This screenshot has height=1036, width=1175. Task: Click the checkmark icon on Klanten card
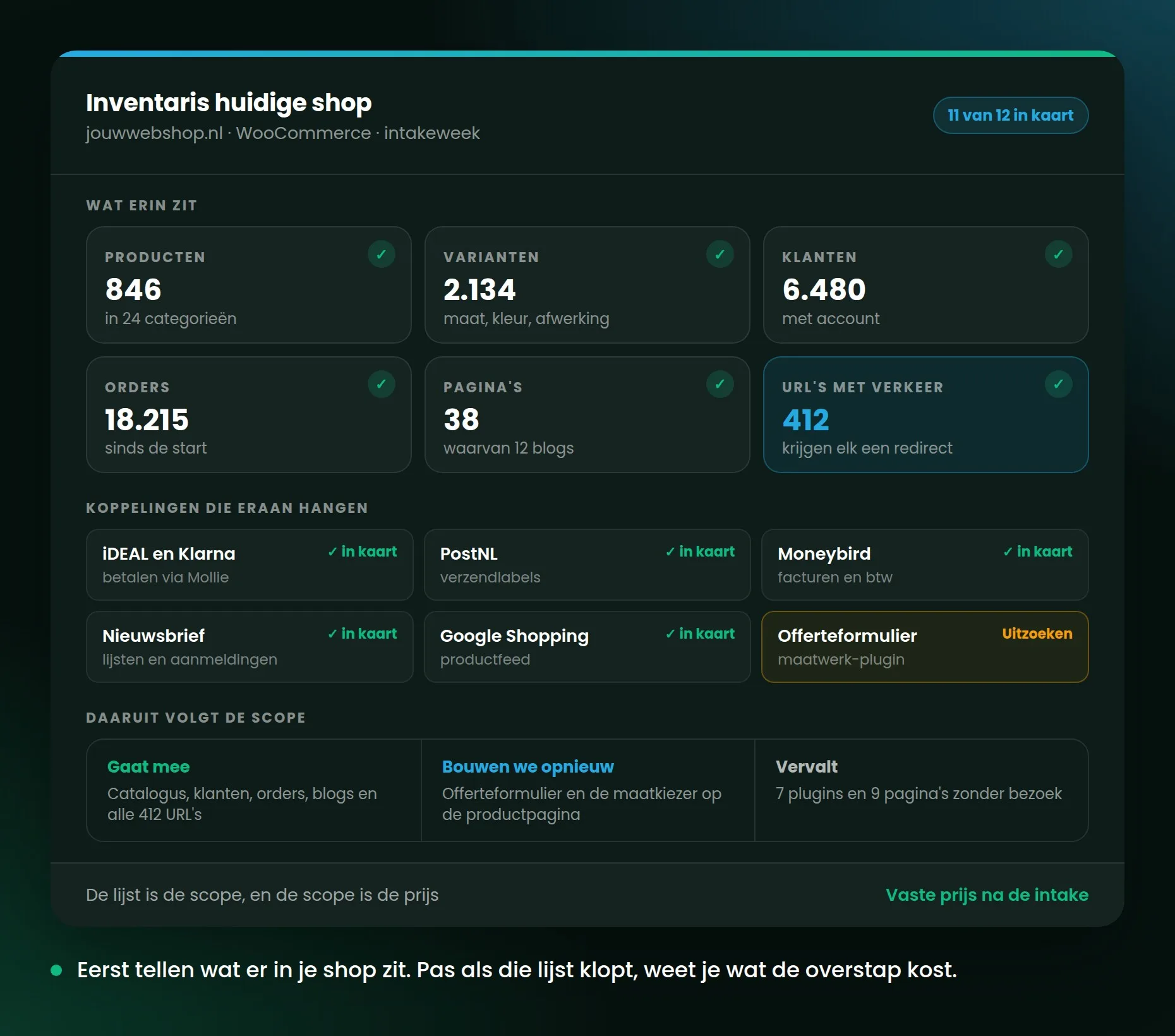pyautogui.click(x=1059, y=254)
